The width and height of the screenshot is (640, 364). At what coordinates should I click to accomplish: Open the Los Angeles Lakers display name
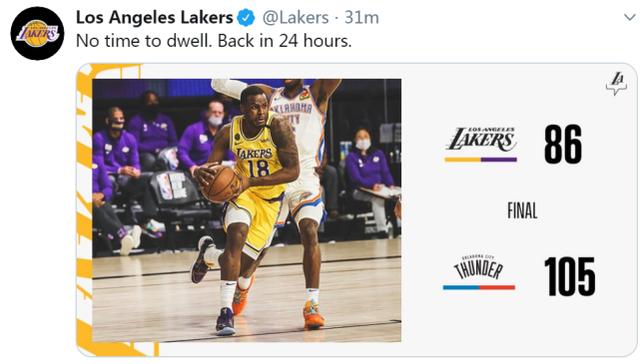pos(154,18)
